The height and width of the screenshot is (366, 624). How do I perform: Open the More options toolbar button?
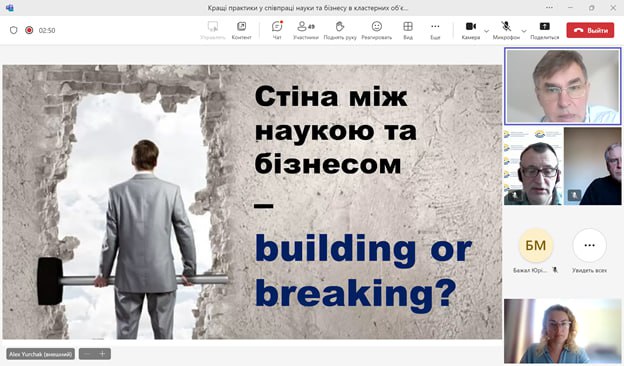pyautogui.click(x=435, y=30)
